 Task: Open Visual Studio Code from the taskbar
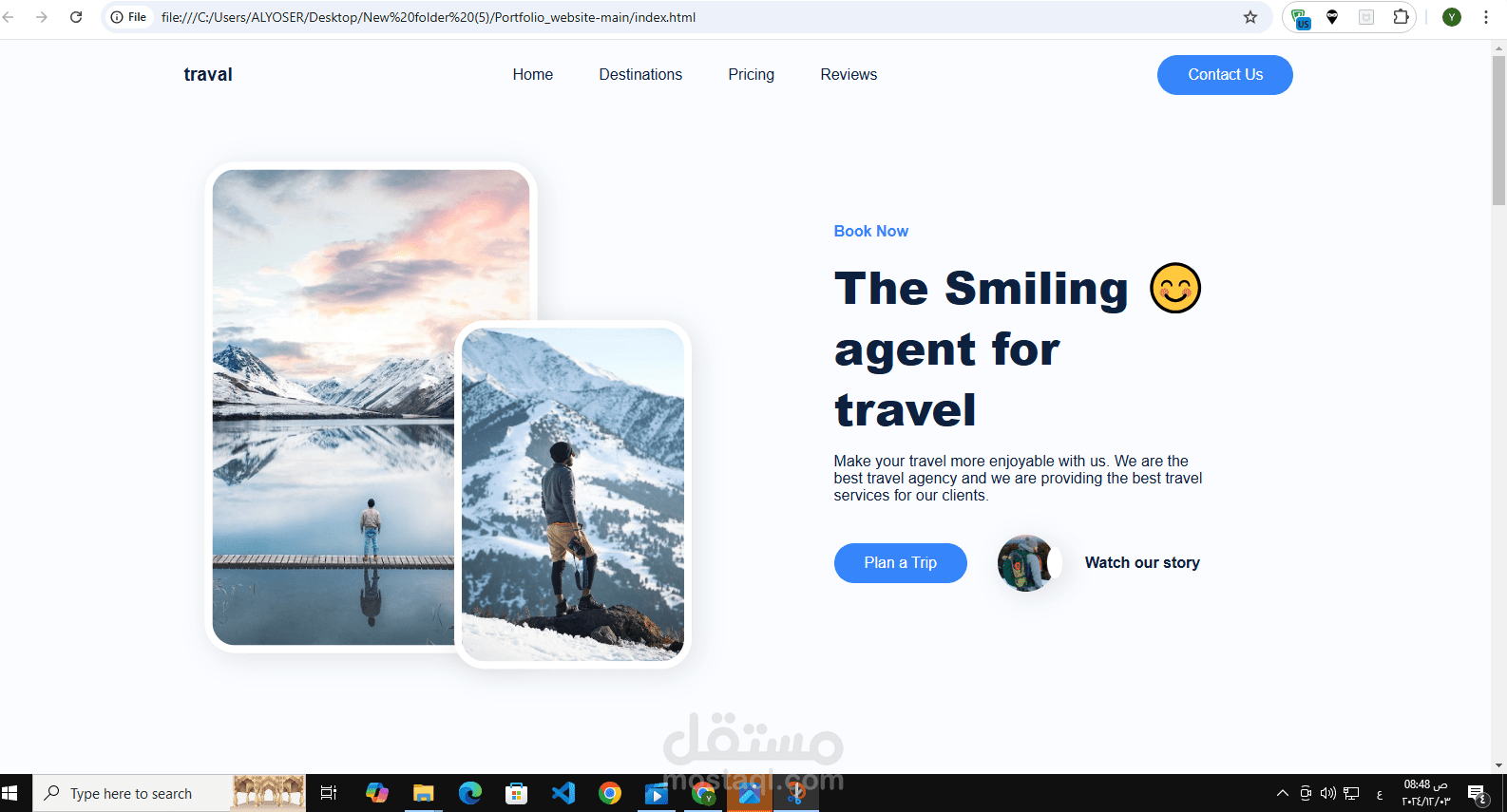[563, 793]
